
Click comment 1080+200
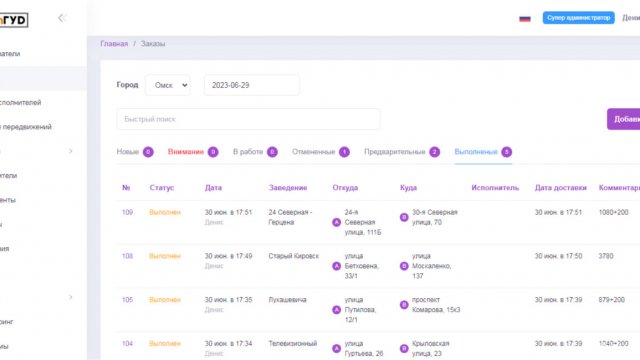[x=613, y=212]
